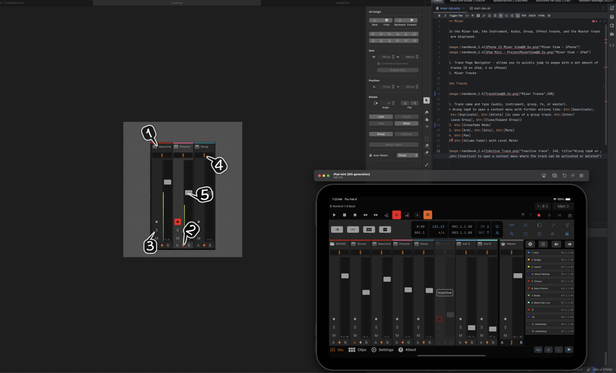Click the DRUMS track volume fader
Screen dimensions: 616x373
pos(345,276)
